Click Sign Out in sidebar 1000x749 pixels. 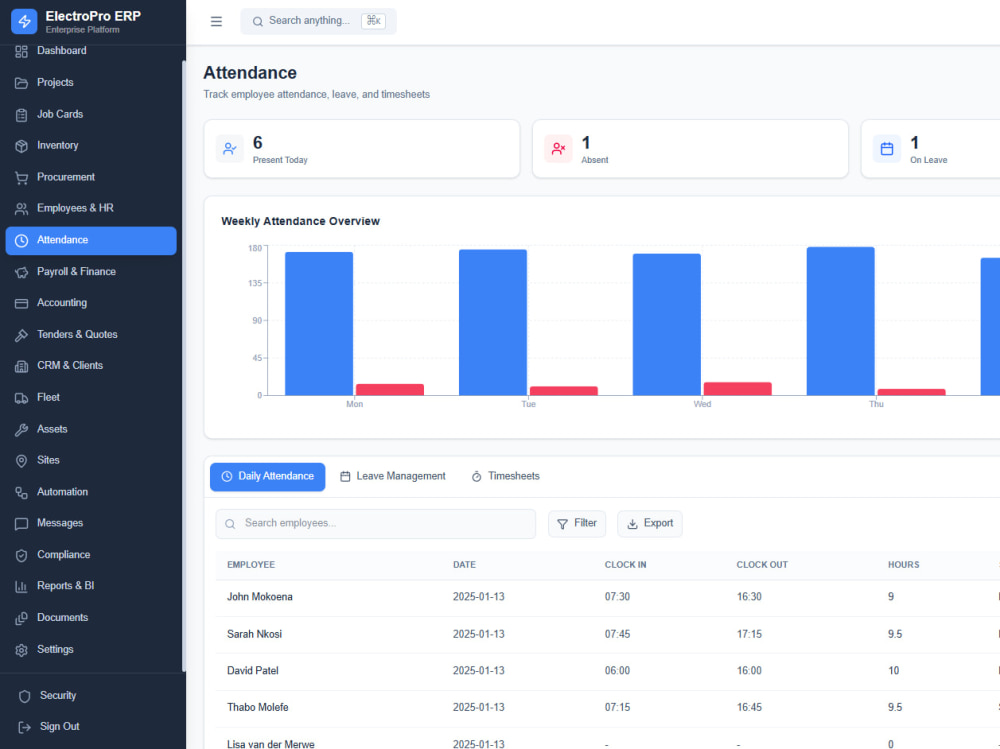coord(91,727)
